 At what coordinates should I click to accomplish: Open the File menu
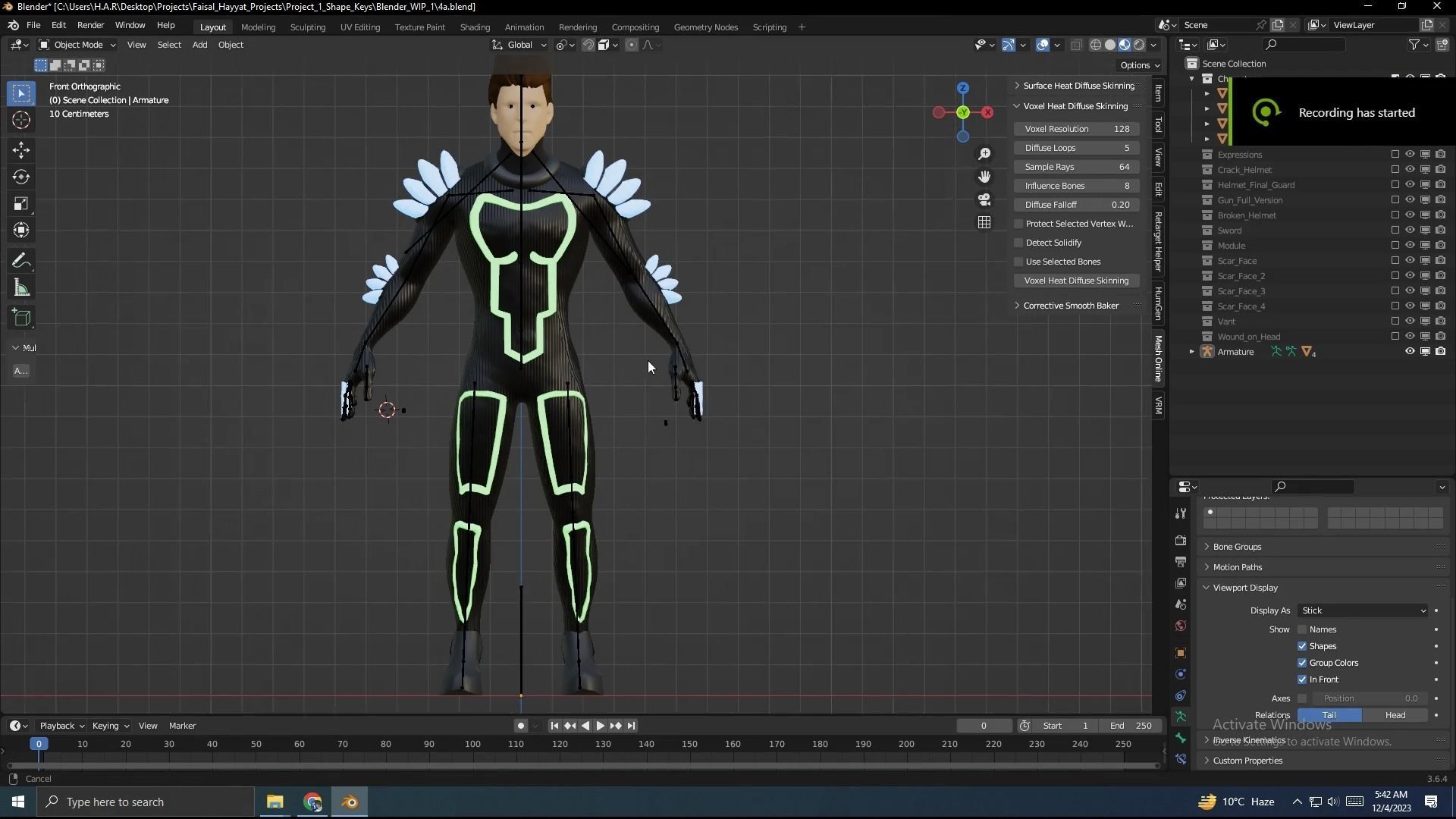click(33, 25)
